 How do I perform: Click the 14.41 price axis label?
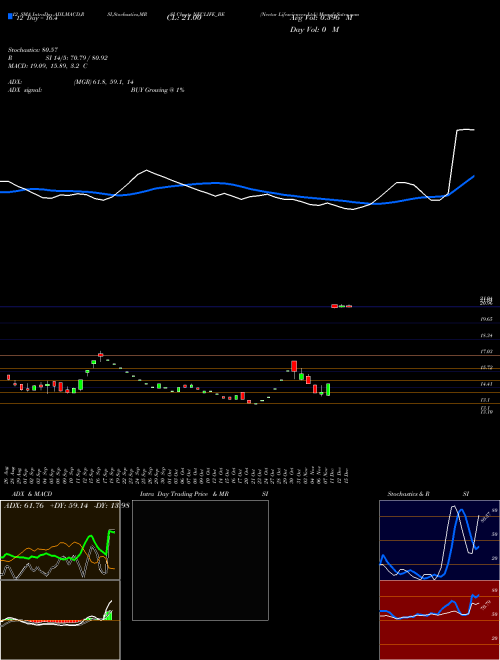tap(487, 384)
